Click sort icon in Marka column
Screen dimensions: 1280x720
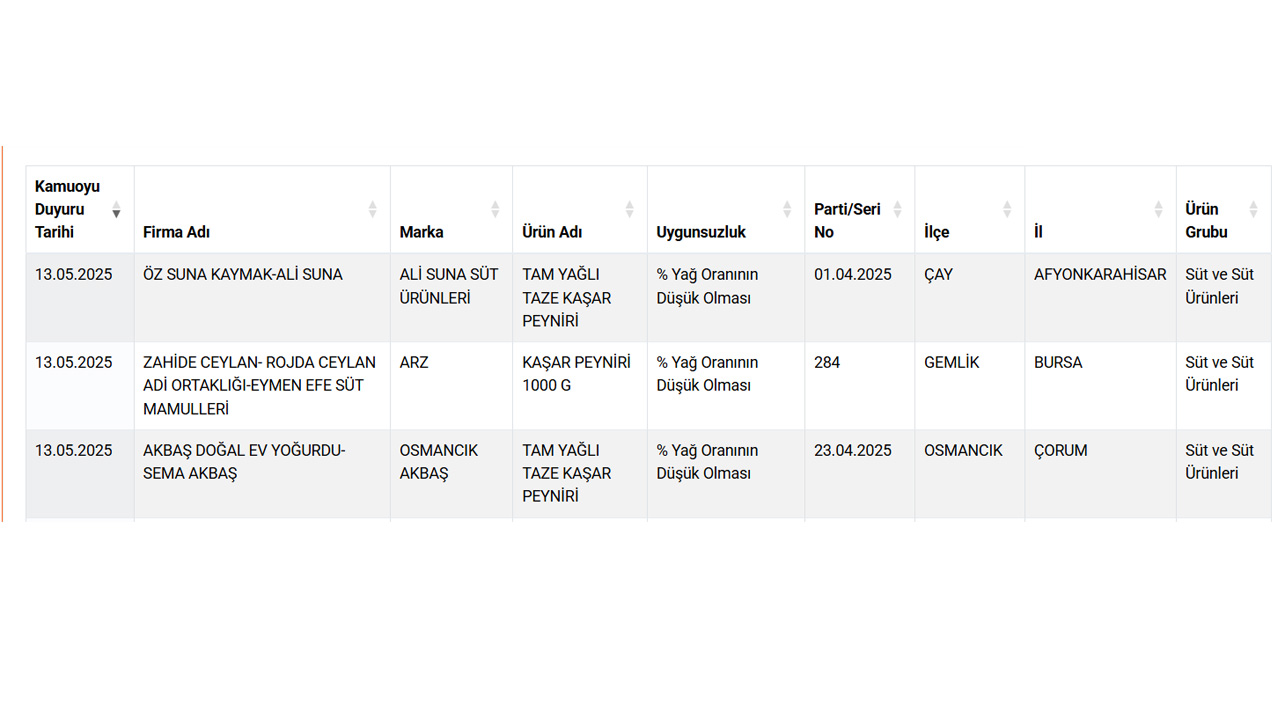tap(495, 210)
